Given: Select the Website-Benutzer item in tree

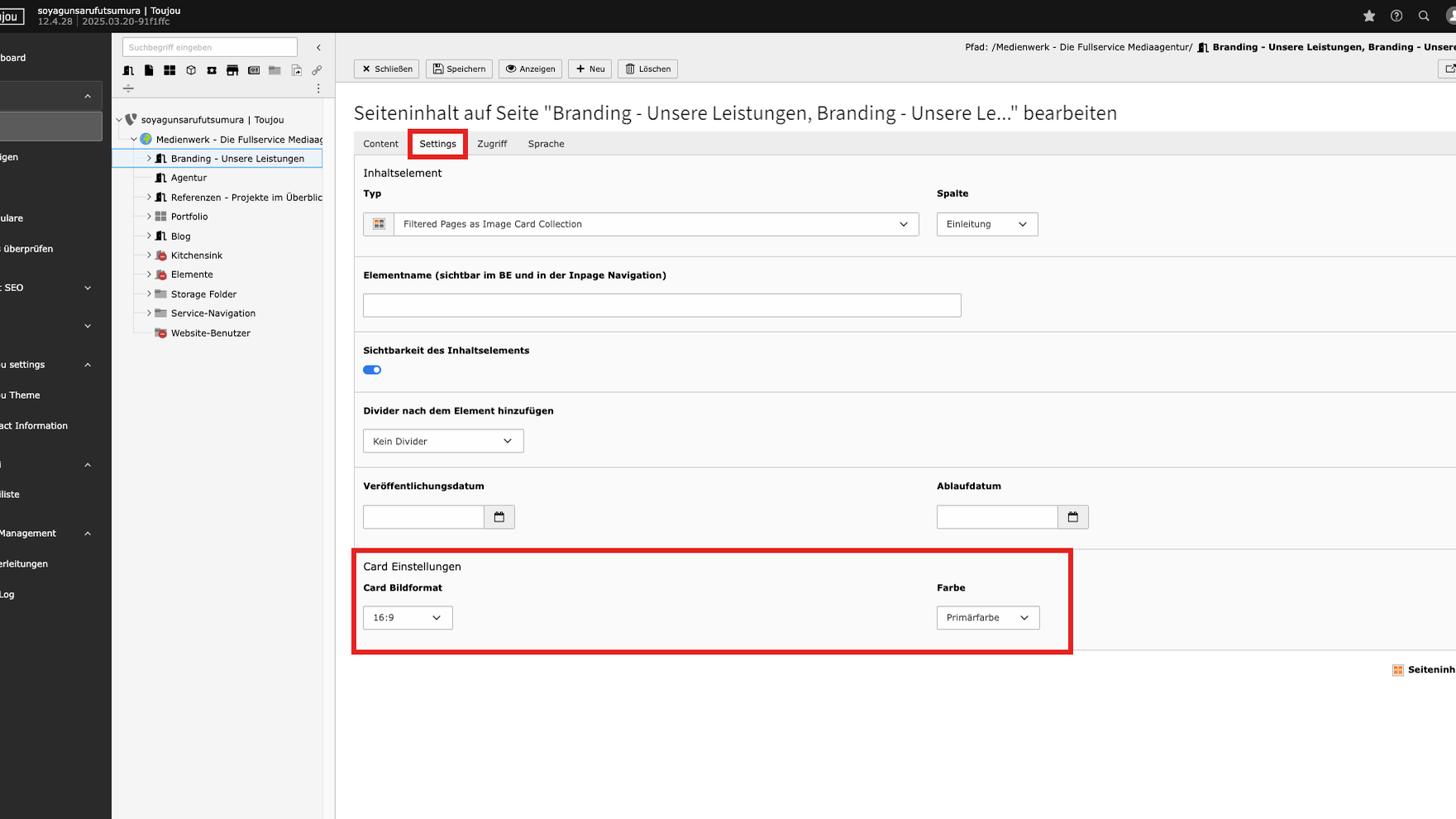Looking at the screenshot, I should (x=211, y=333).
